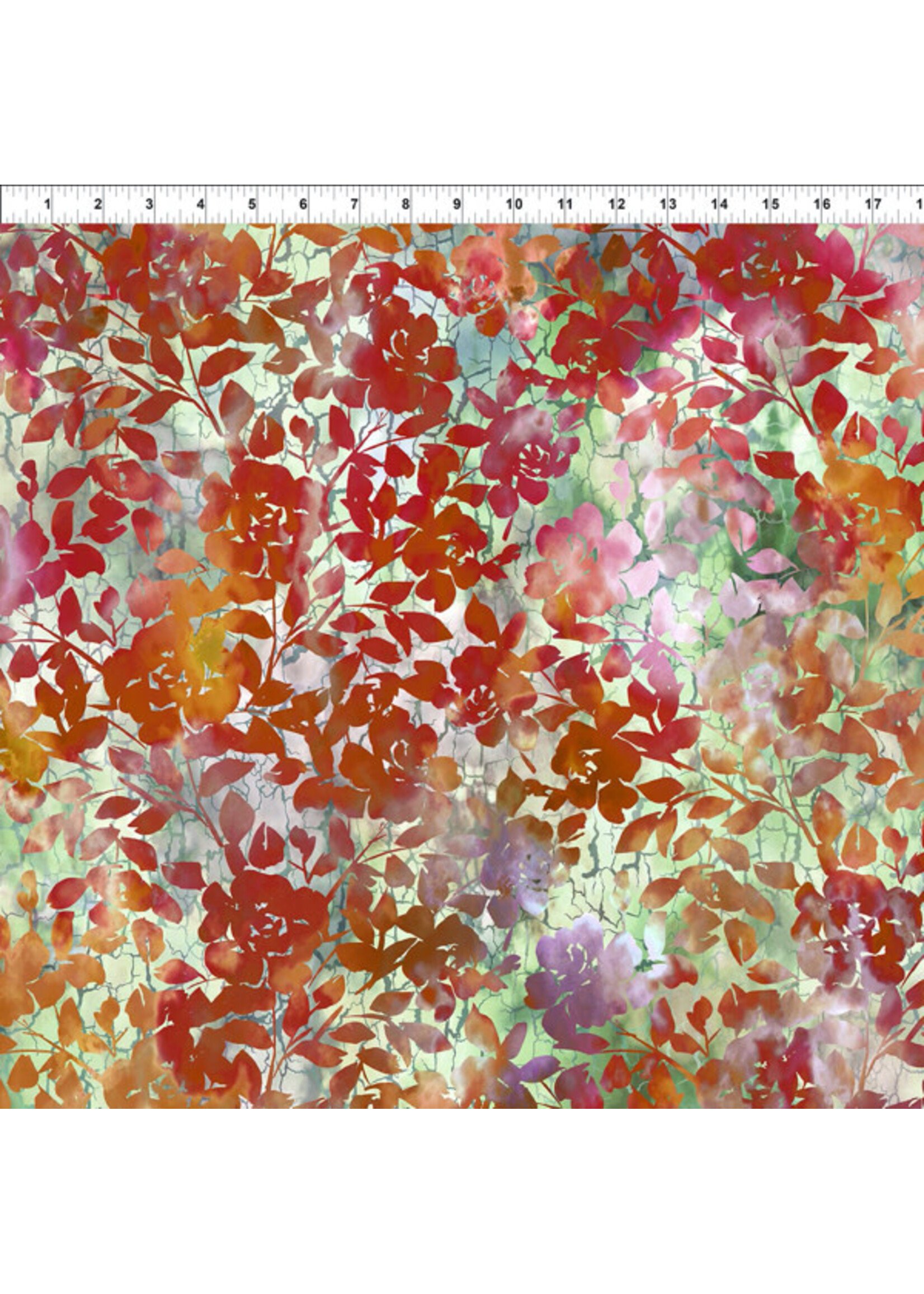Select the ruler mark labeled 3
The height and width of the screenshot is (1294, 924).
click(x=149, y=204)
